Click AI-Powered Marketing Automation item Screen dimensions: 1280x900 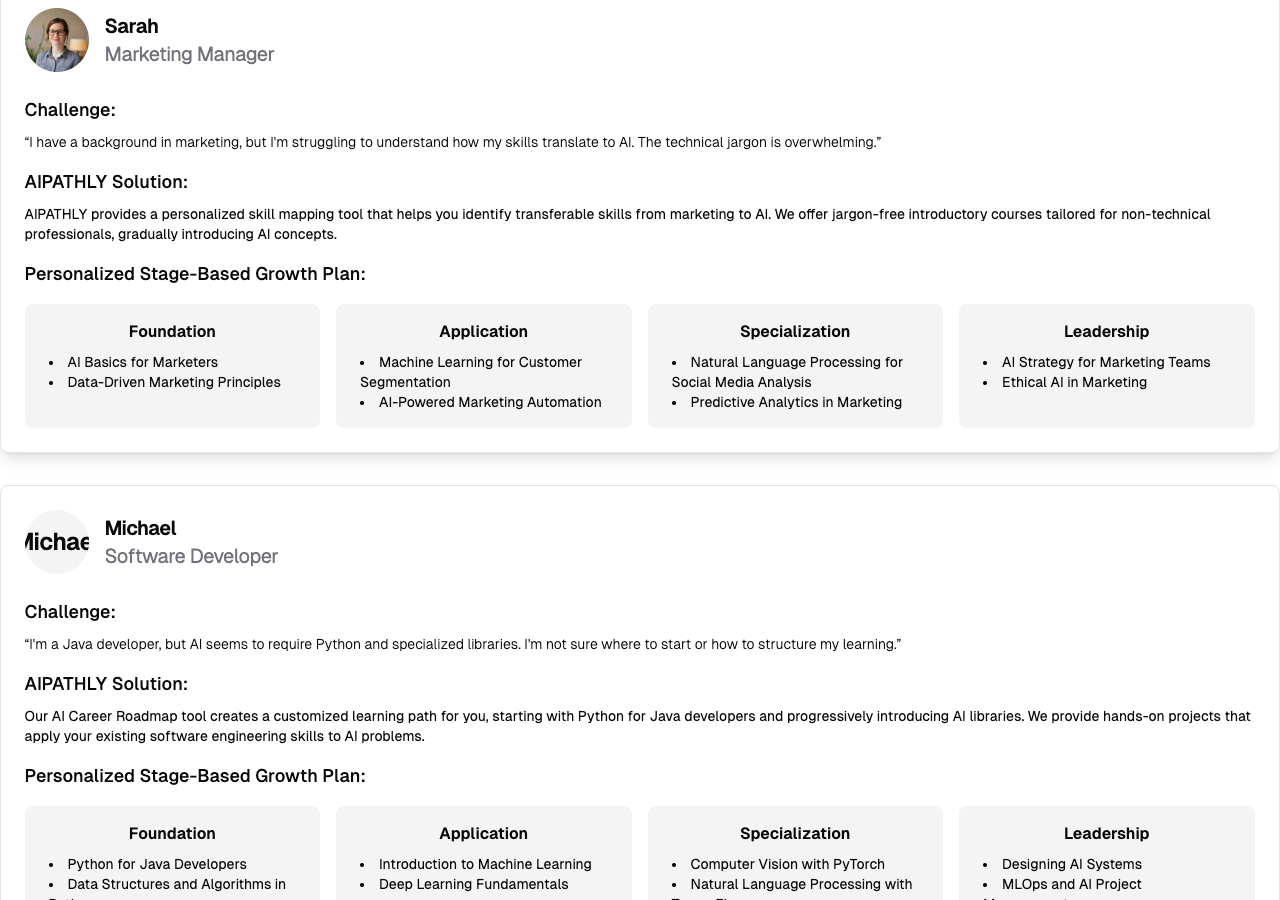point(490,402)
